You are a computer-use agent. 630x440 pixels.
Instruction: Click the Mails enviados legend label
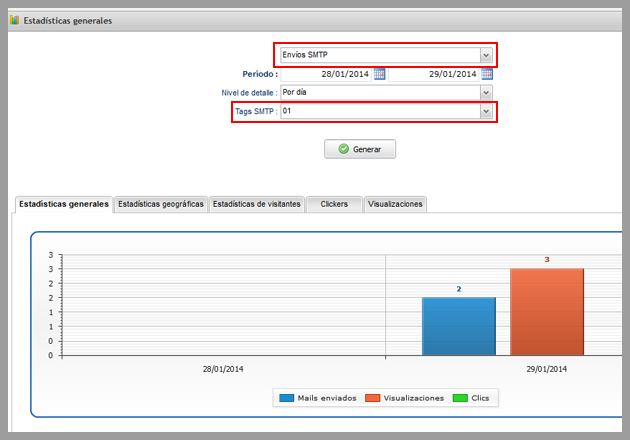pos(327,398)
